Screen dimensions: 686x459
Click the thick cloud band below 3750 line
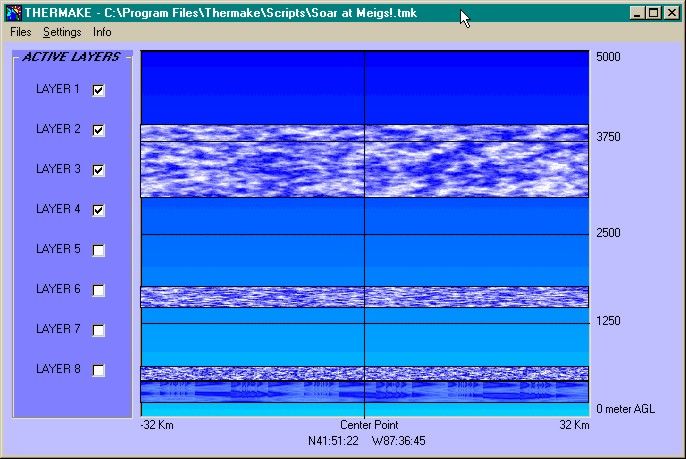[364, 169]
